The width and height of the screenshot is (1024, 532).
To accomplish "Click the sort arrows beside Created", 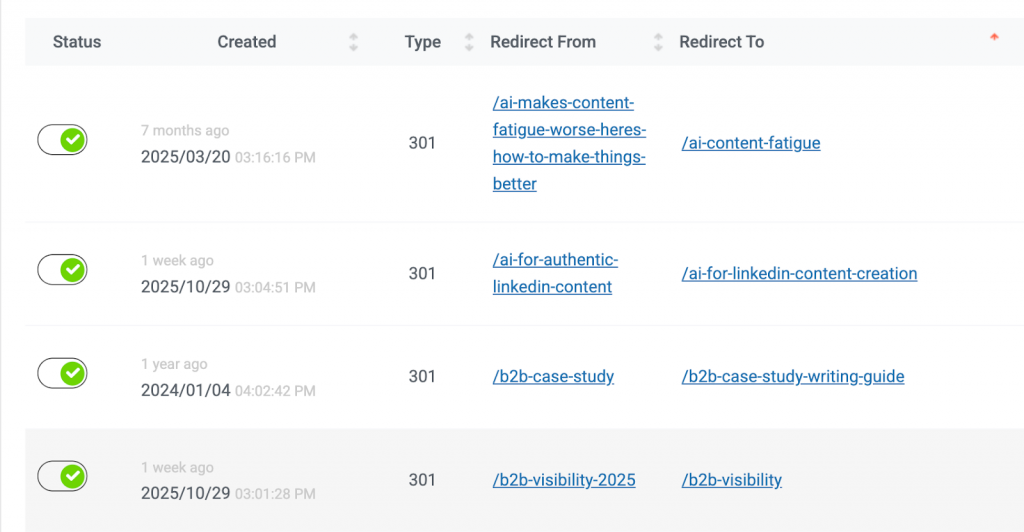I will 353,42.
